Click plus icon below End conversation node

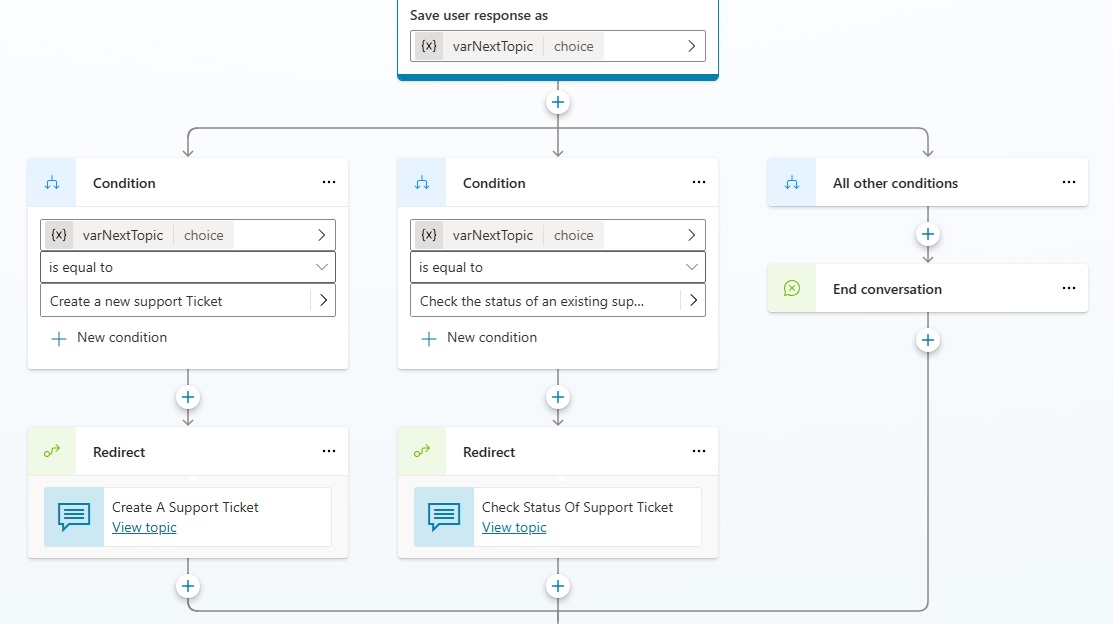click(928, 341)
